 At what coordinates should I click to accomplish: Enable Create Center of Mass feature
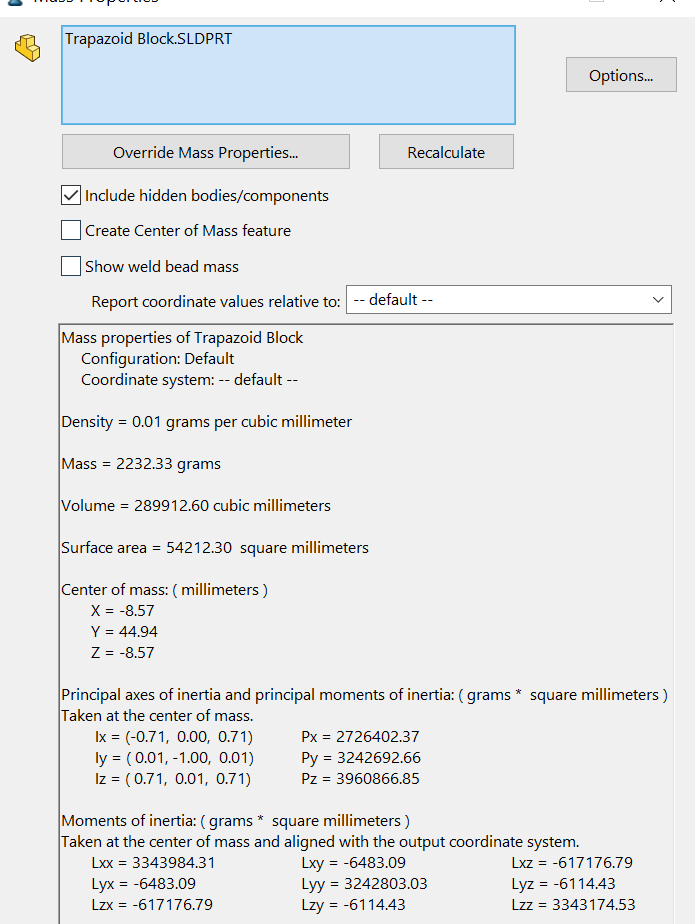pyautogui.click(x=71, y=231)
